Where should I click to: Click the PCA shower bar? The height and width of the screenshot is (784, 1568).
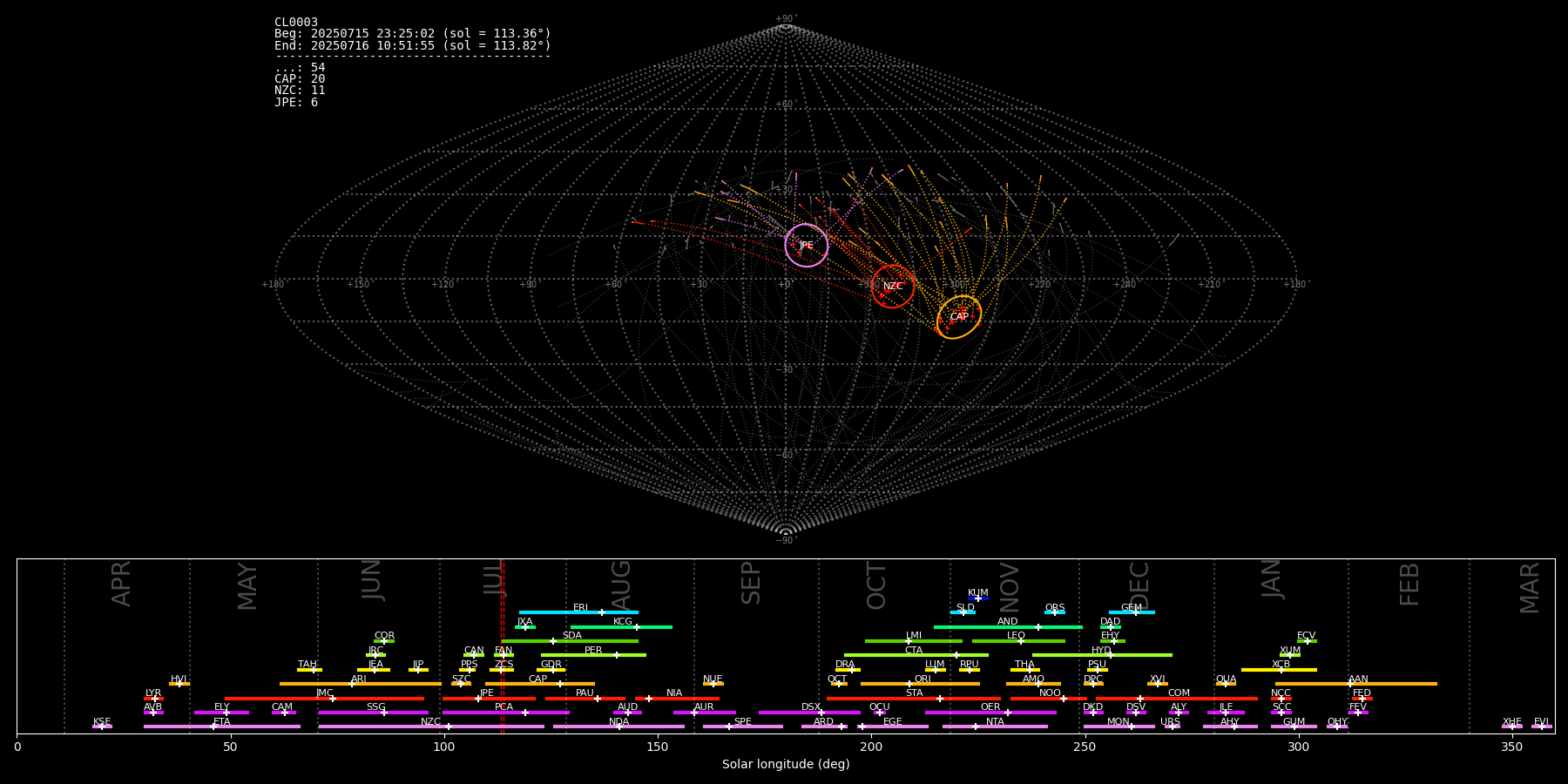505,713
